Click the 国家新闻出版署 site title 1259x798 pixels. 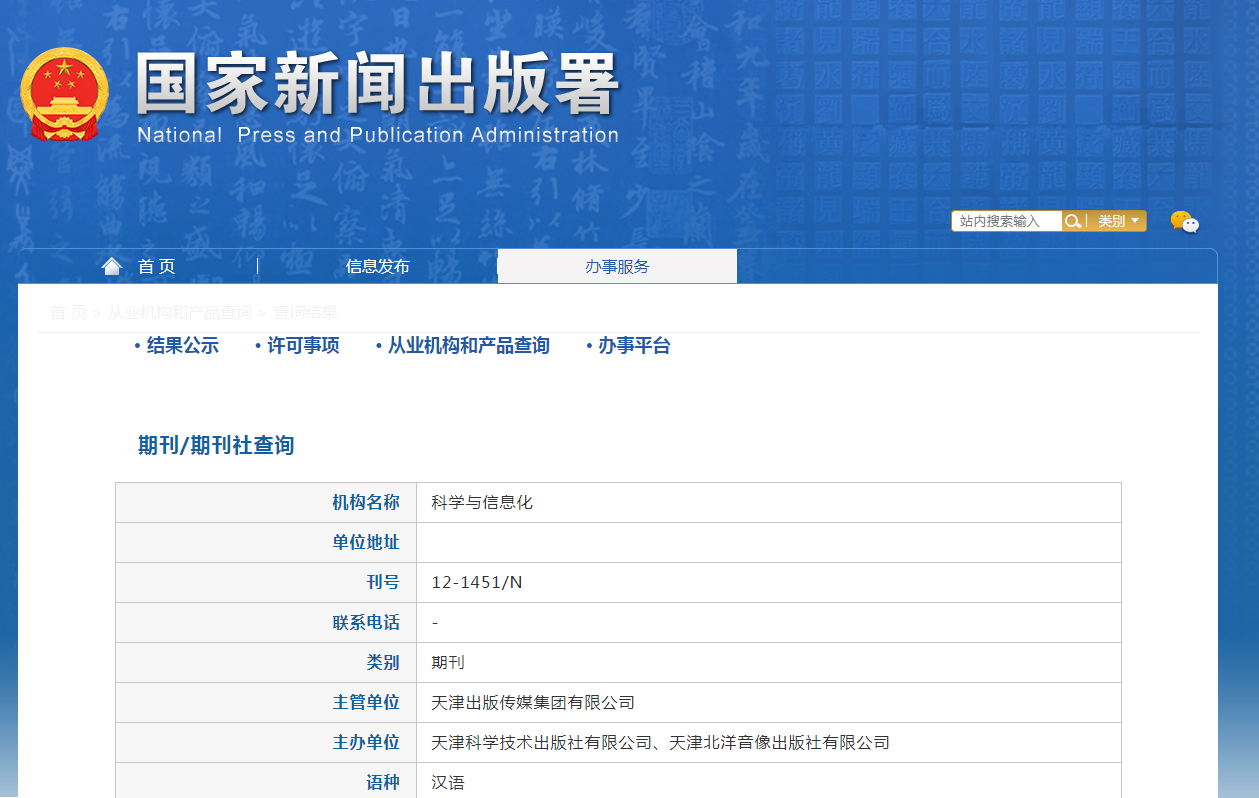(x=377, y=84)
